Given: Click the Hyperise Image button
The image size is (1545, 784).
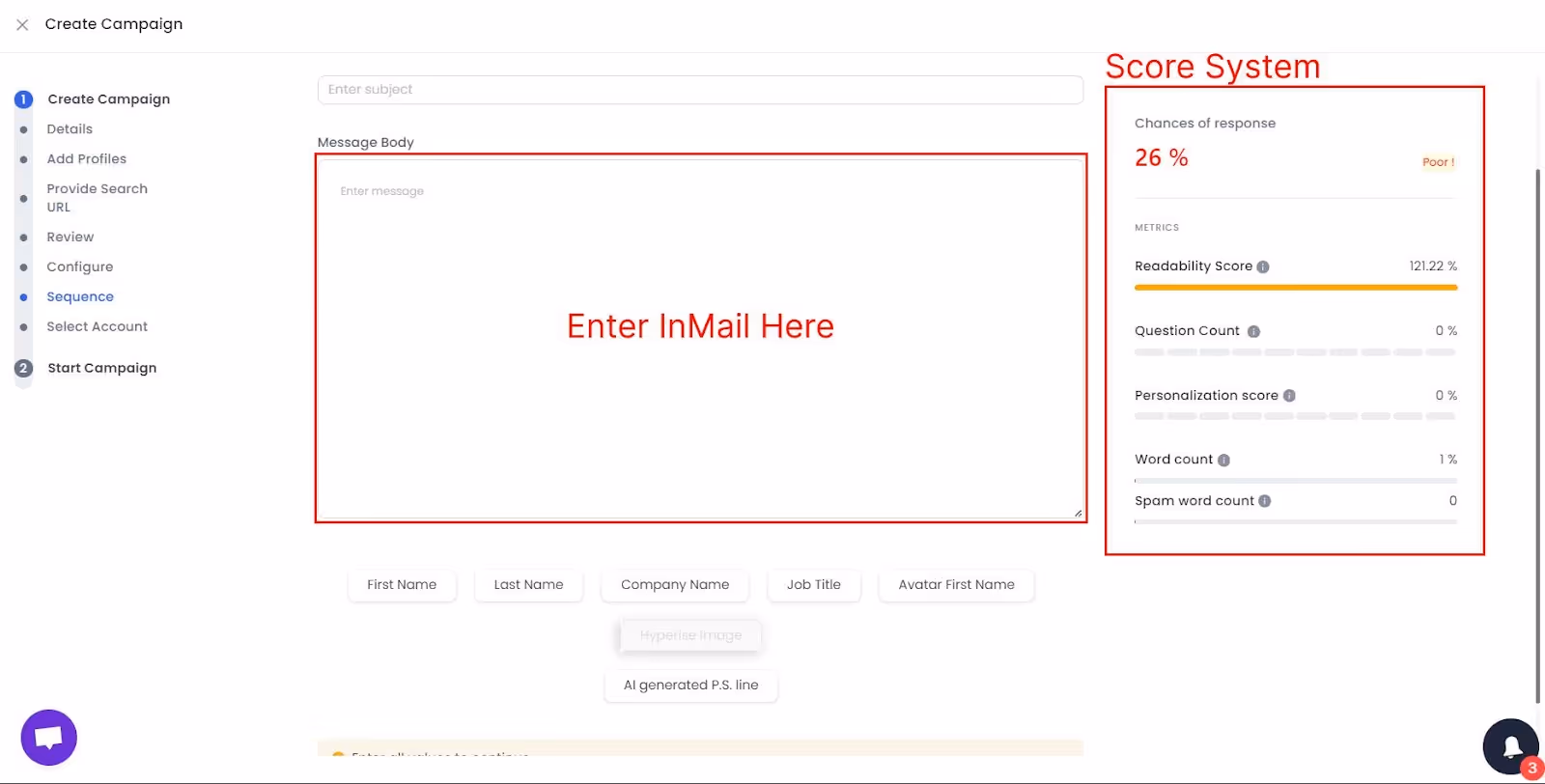Looking at the screenshot, I should pyautogui.click(x=690, y=635).
